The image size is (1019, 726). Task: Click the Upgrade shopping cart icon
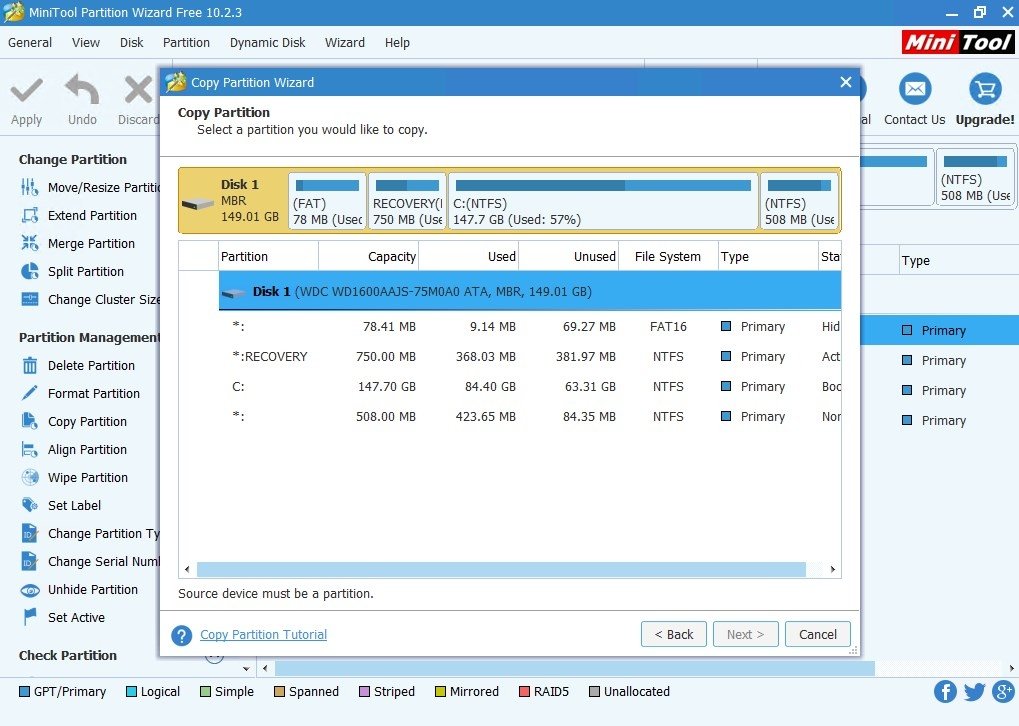click(985, 89)
